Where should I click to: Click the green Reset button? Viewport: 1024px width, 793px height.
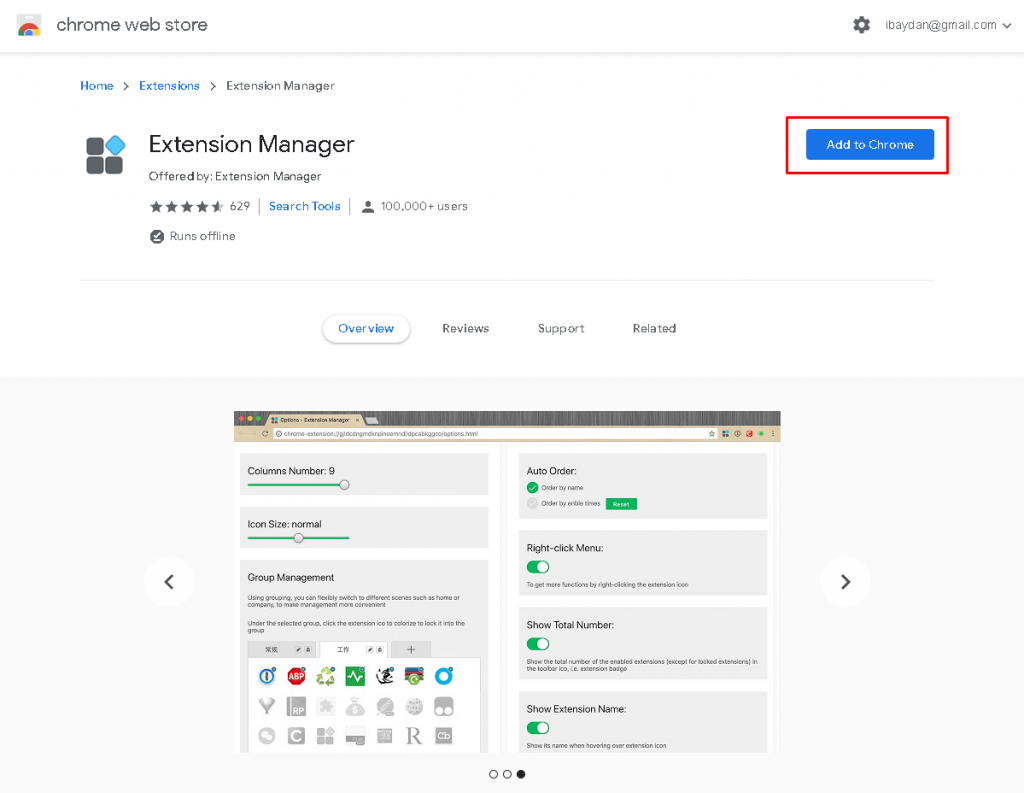click(x=621, y=504)
